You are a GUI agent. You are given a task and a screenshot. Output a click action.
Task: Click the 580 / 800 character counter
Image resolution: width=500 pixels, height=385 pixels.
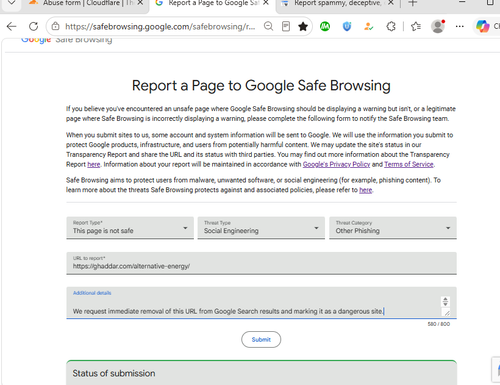439,324
